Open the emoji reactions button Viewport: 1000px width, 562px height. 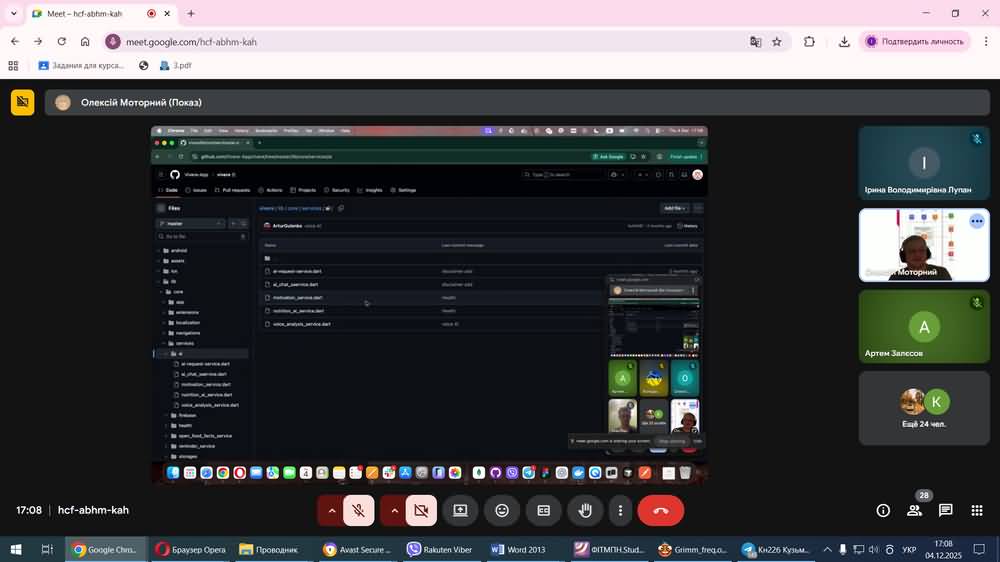(502, 510)
